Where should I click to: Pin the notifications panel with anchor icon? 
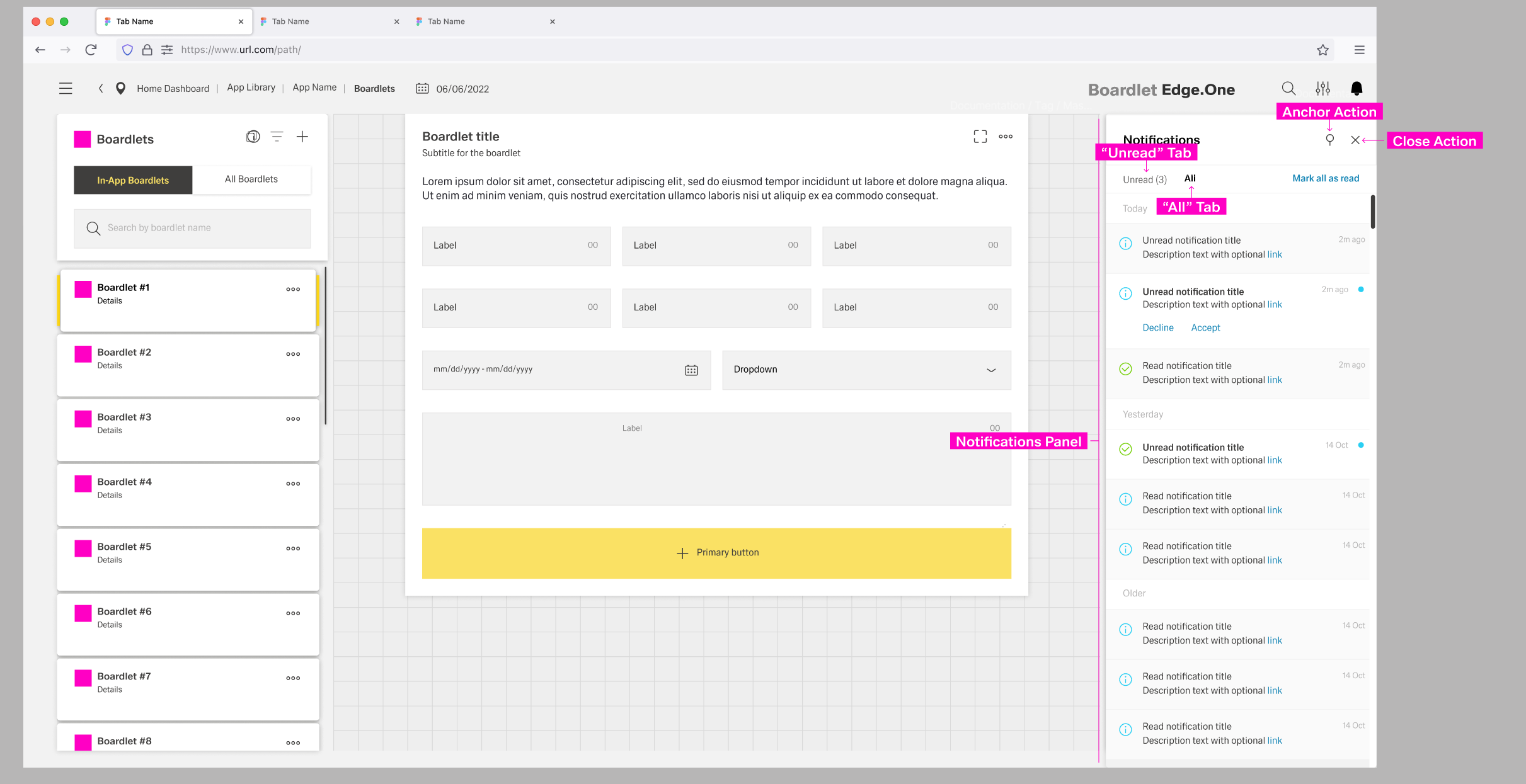1329,140
